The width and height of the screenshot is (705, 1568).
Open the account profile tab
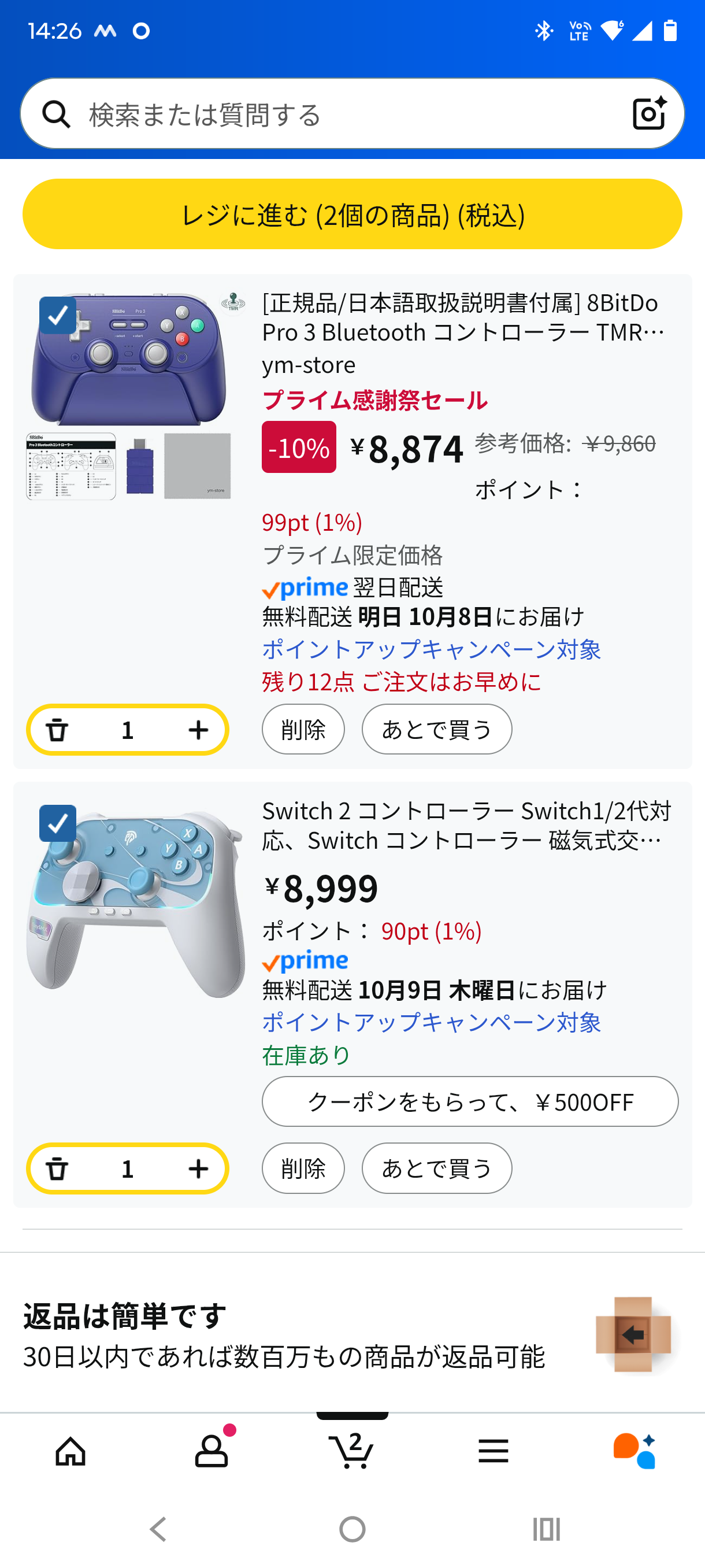pos(211,1451)
